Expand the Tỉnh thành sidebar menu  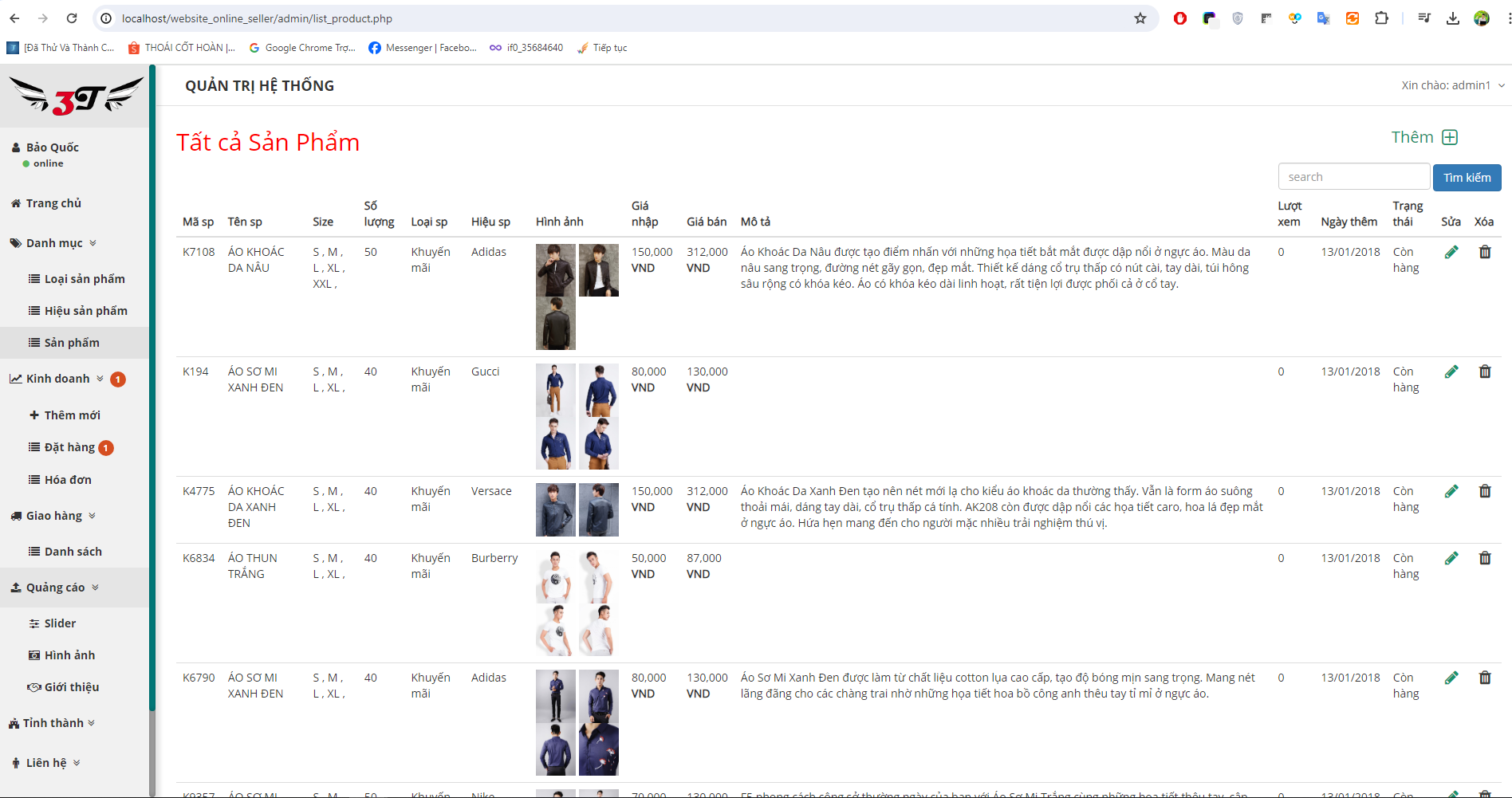(x=53, y=723)
